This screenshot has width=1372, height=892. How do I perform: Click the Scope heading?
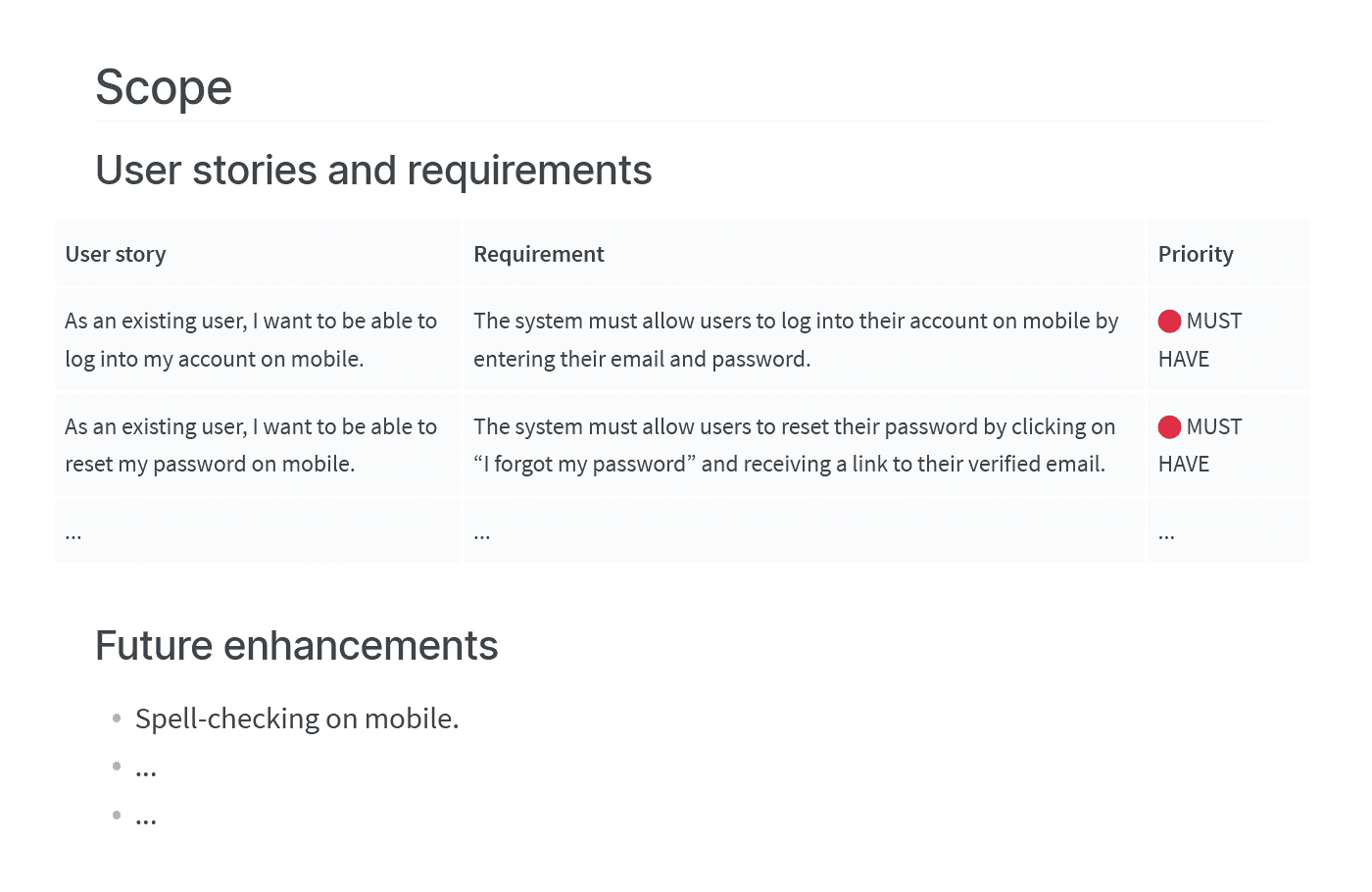click(x=164, y=88)
